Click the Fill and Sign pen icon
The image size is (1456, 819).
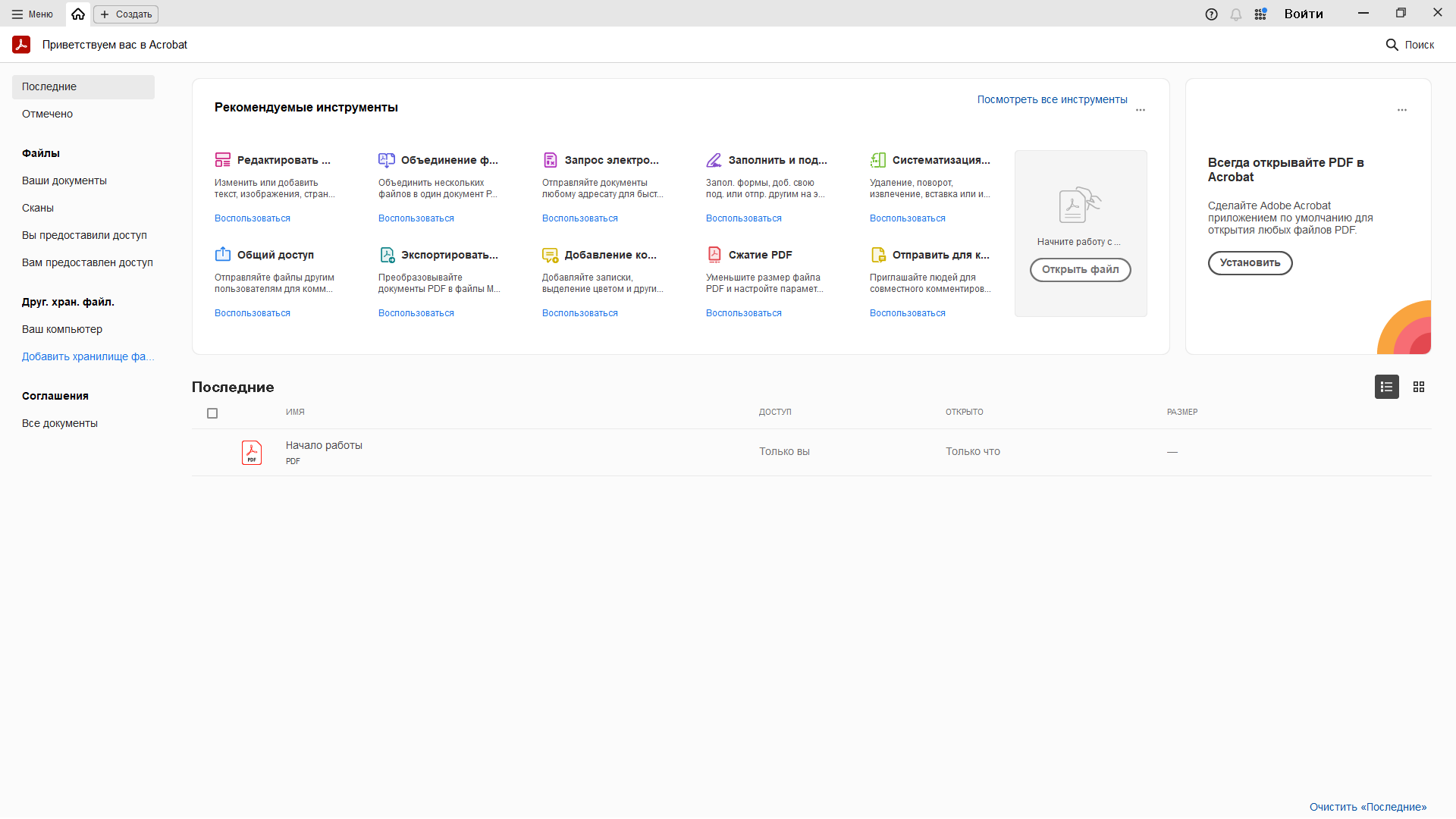point(714,160)
